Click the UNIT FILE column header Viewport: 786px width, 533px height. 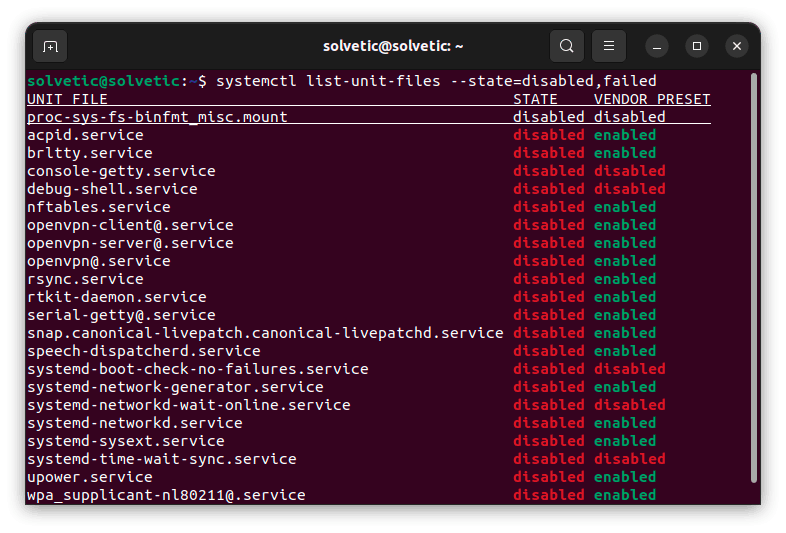[67, 99]
